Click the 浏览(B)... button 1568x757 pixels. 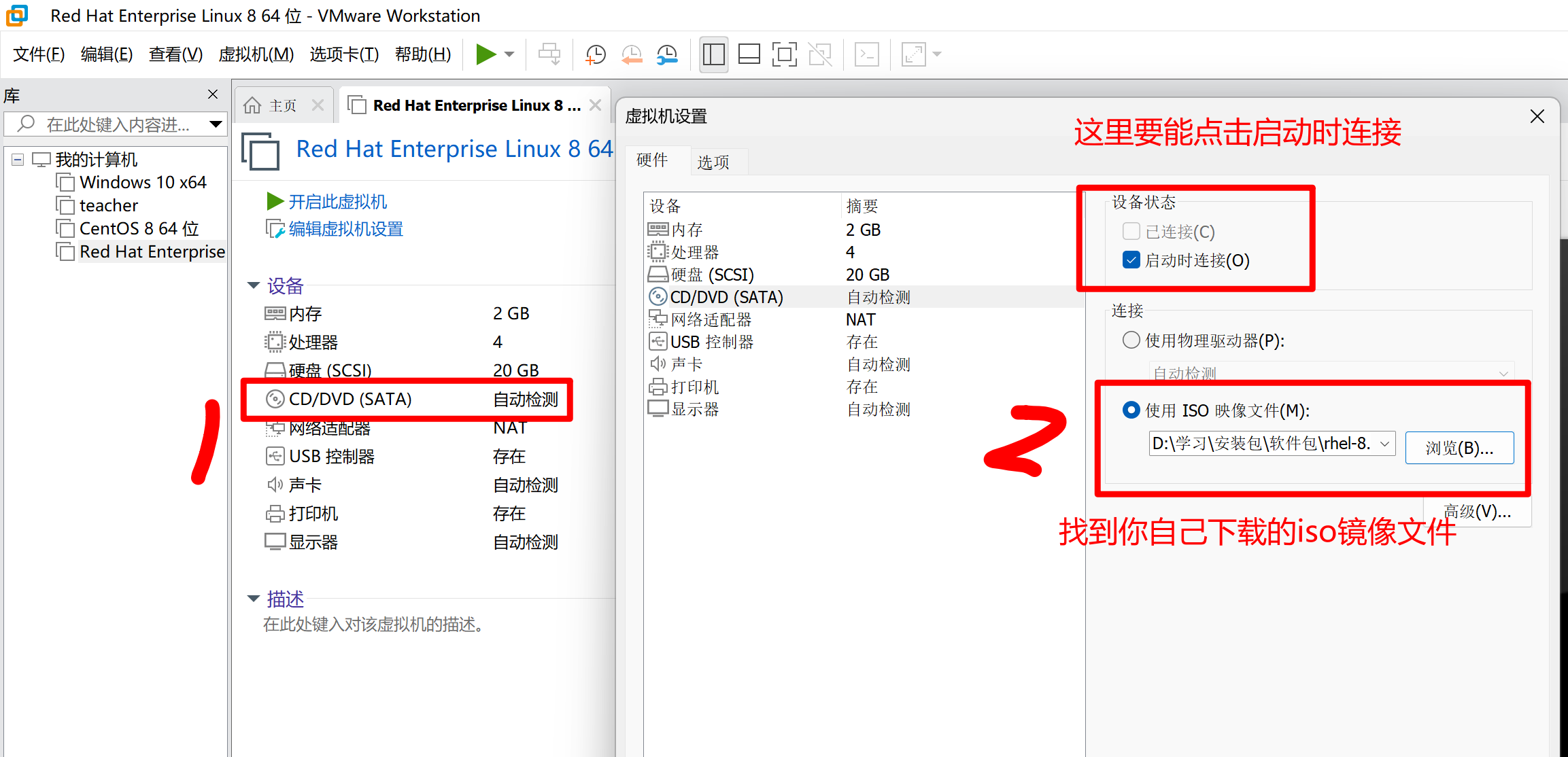(x=1459, y=448)
